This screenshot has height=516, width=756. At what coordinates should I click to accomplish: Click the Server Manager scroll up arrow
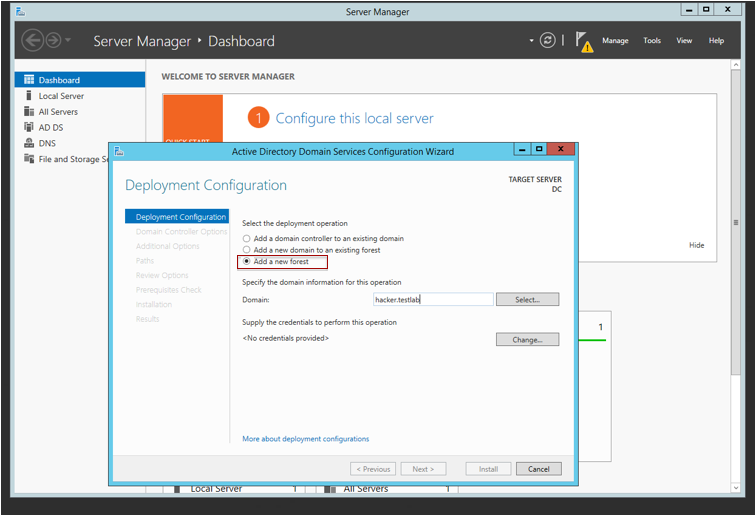coord(735,65)
